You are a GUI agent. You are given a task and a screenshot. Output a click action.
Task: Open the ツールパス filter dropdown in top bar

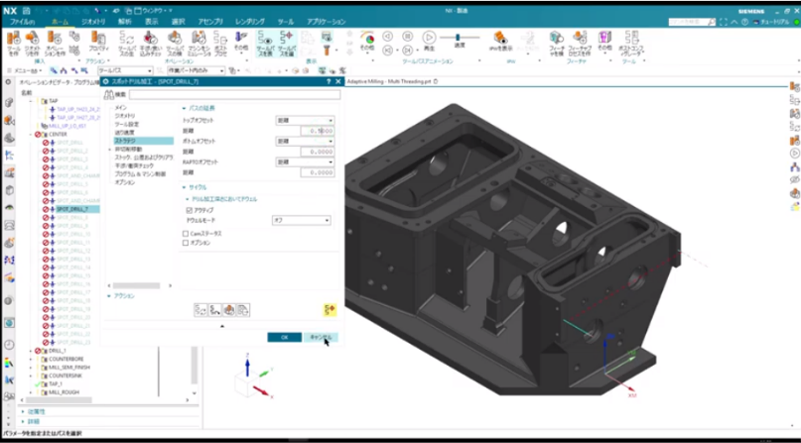point(125,71)
